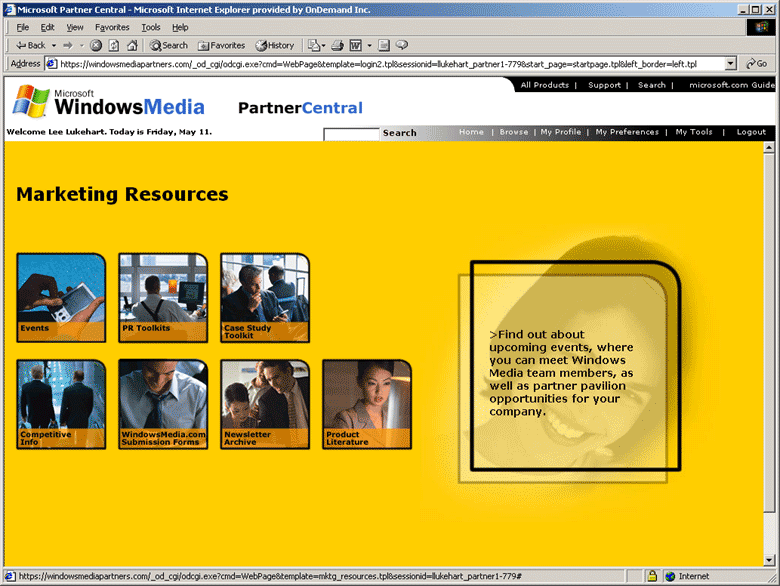This screenshot has height=586, width=780.
Task: Click the Messenger icon in toolbar
Action: (401, 45)
